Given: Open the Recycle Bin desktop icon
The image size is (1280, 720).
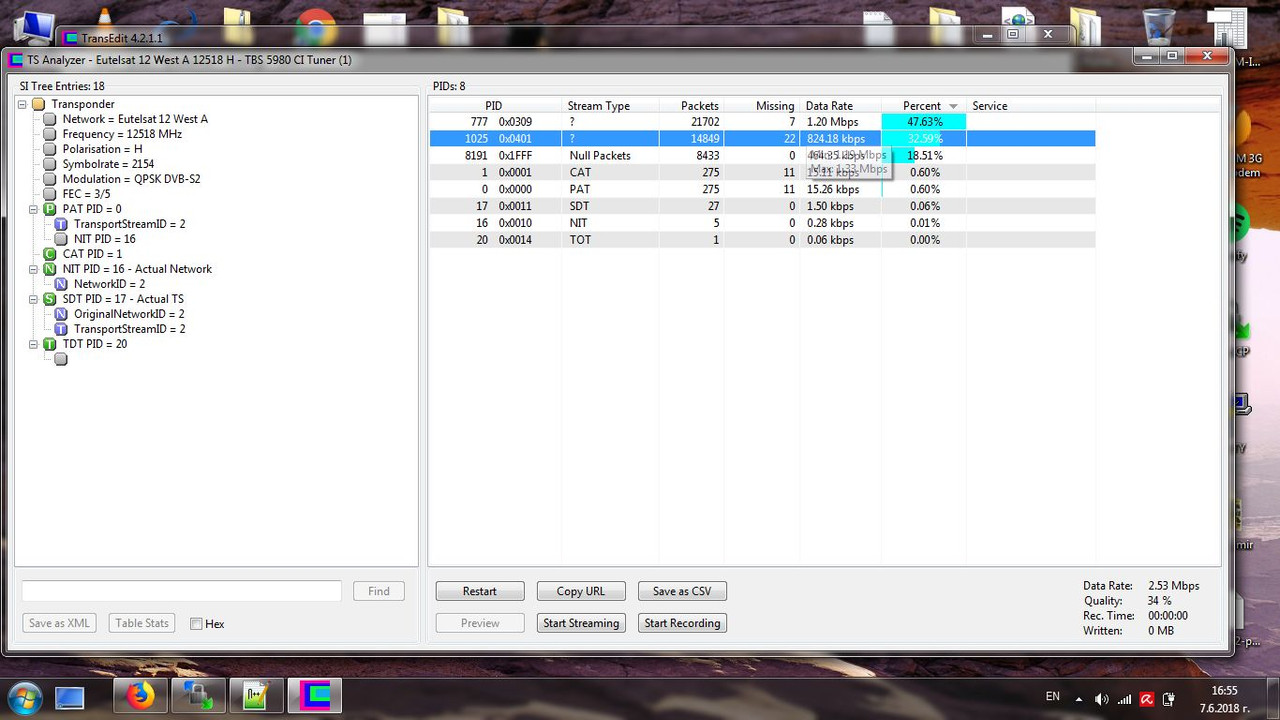Looking at the screenshot, I should tap(1158, 27).
